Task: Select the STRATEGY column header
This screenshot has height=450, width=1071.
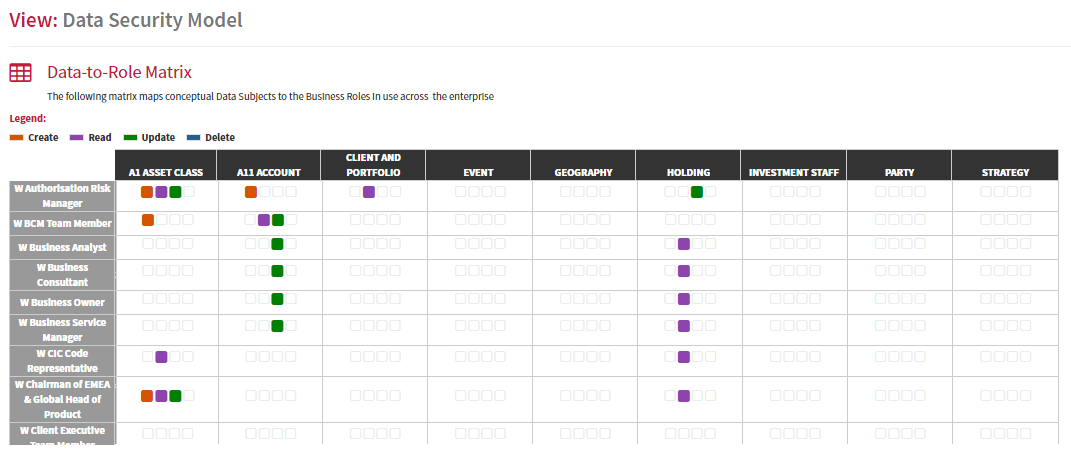Action: tap(1005, 165)
